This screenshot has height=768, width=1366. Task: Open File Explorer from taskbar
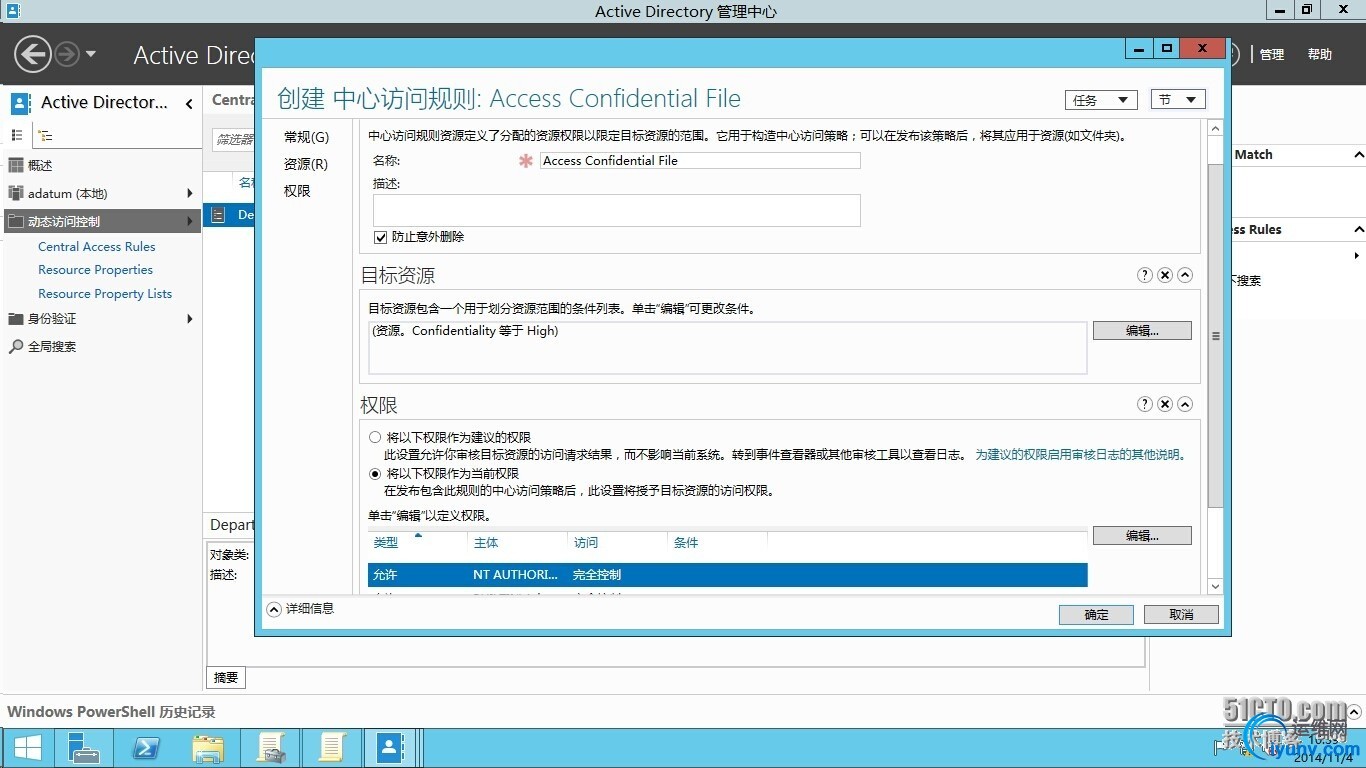click(208, 748)
